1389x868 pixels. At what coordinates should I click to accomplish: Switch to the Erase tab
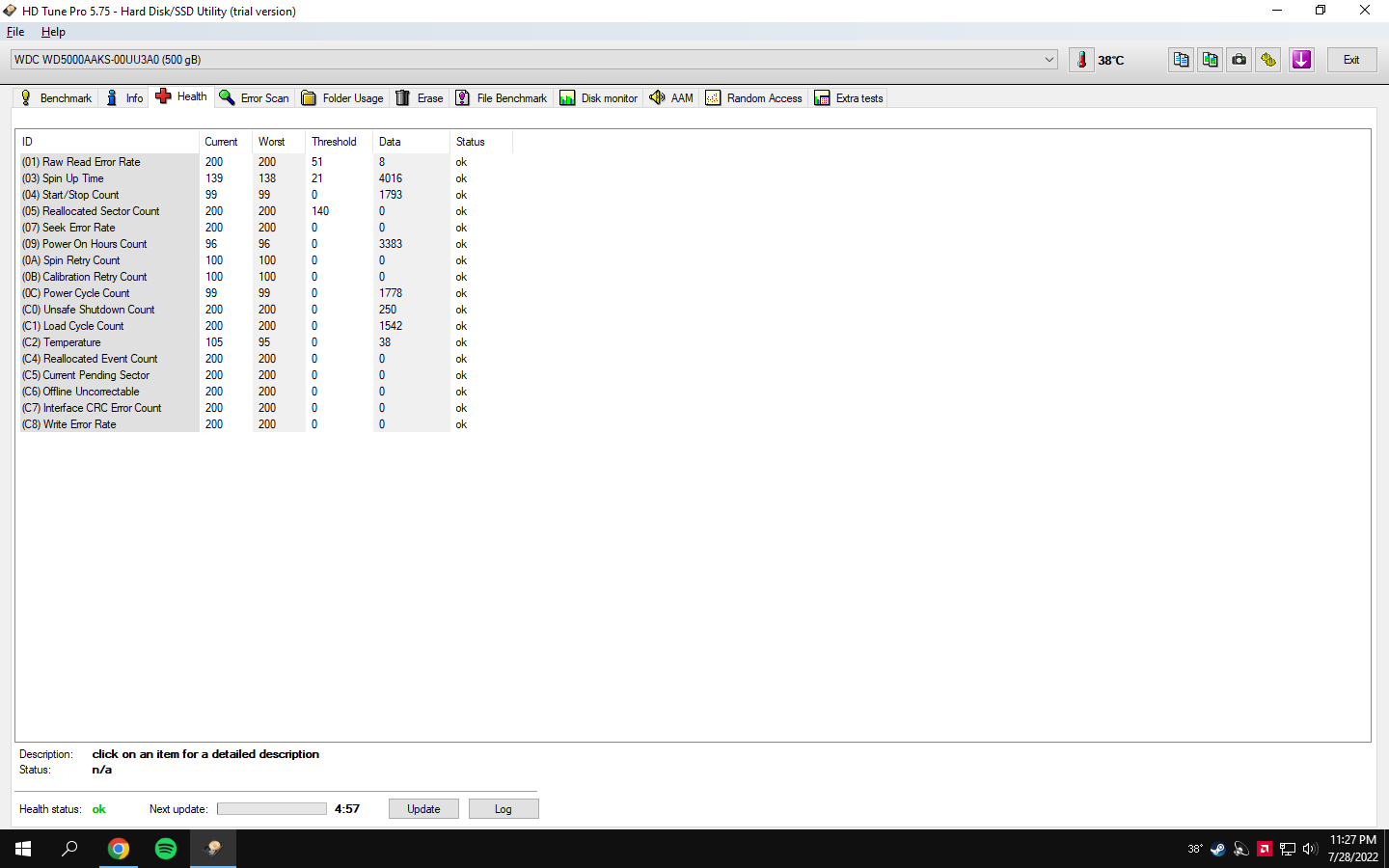420,98
